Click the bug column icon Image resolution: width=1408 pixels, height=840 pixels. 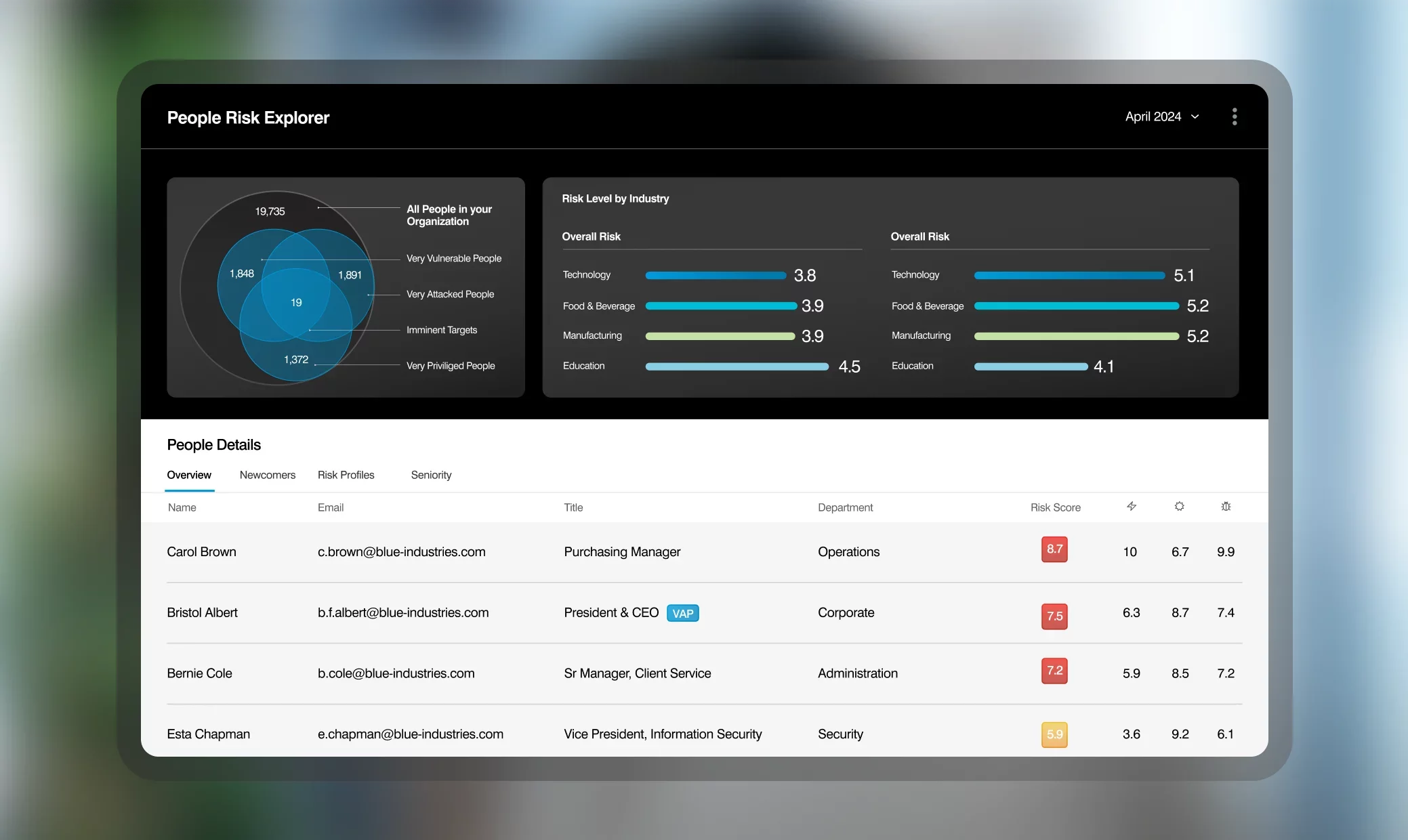point(1226,507)
